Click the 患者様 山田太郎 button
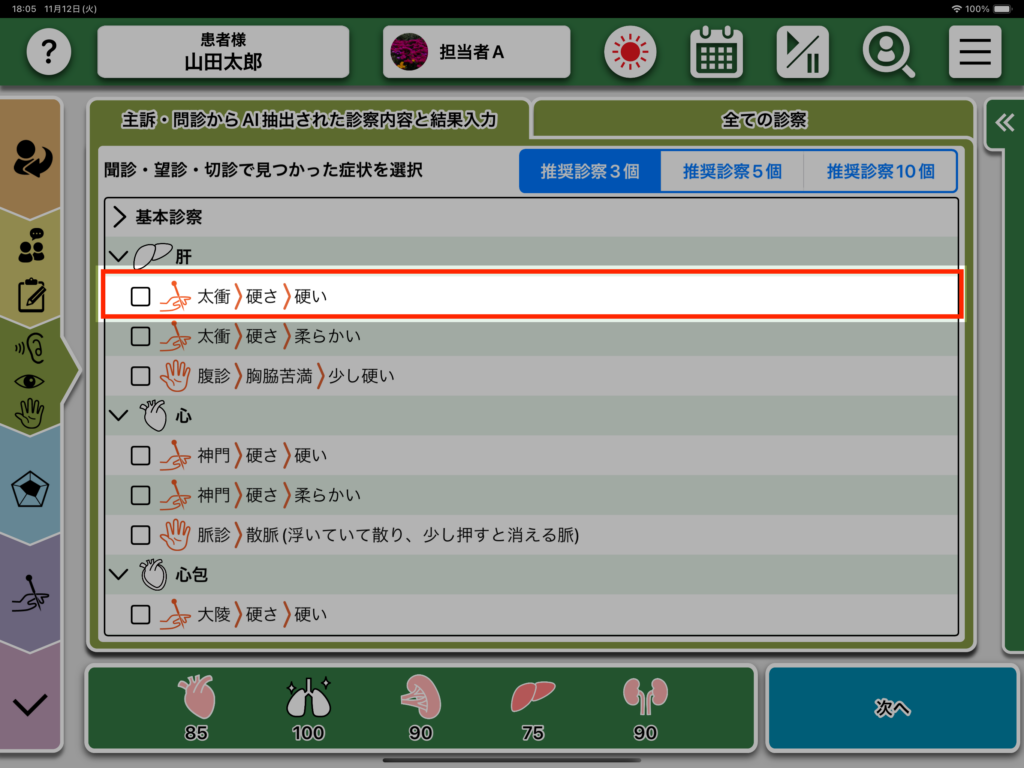The height and width of the screenshot is (768, 1024). [x=223, y=52]
